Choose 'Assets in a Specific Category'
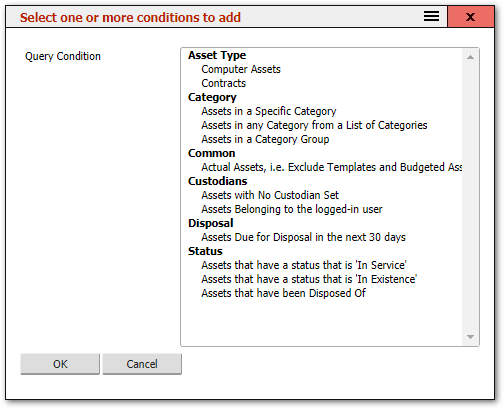The height and width of the screenshot is (409, 504). (269, 111)
